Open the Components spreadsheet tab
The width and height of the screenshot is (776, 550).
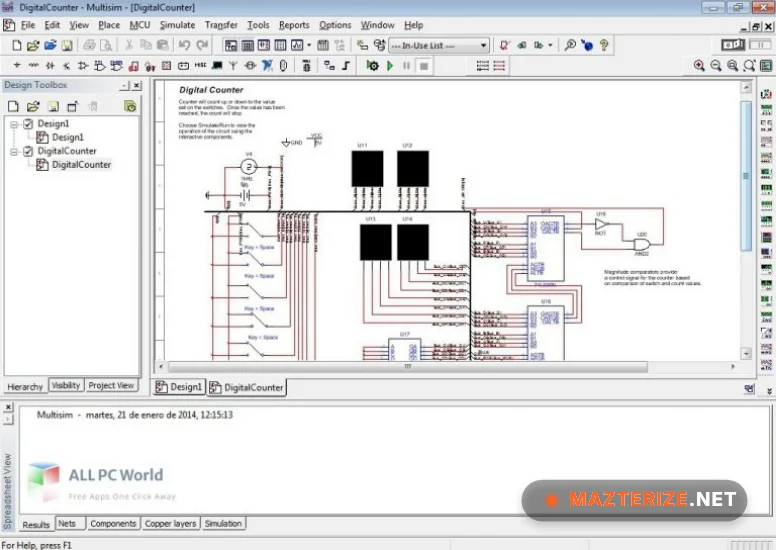(x=113, y=524)
